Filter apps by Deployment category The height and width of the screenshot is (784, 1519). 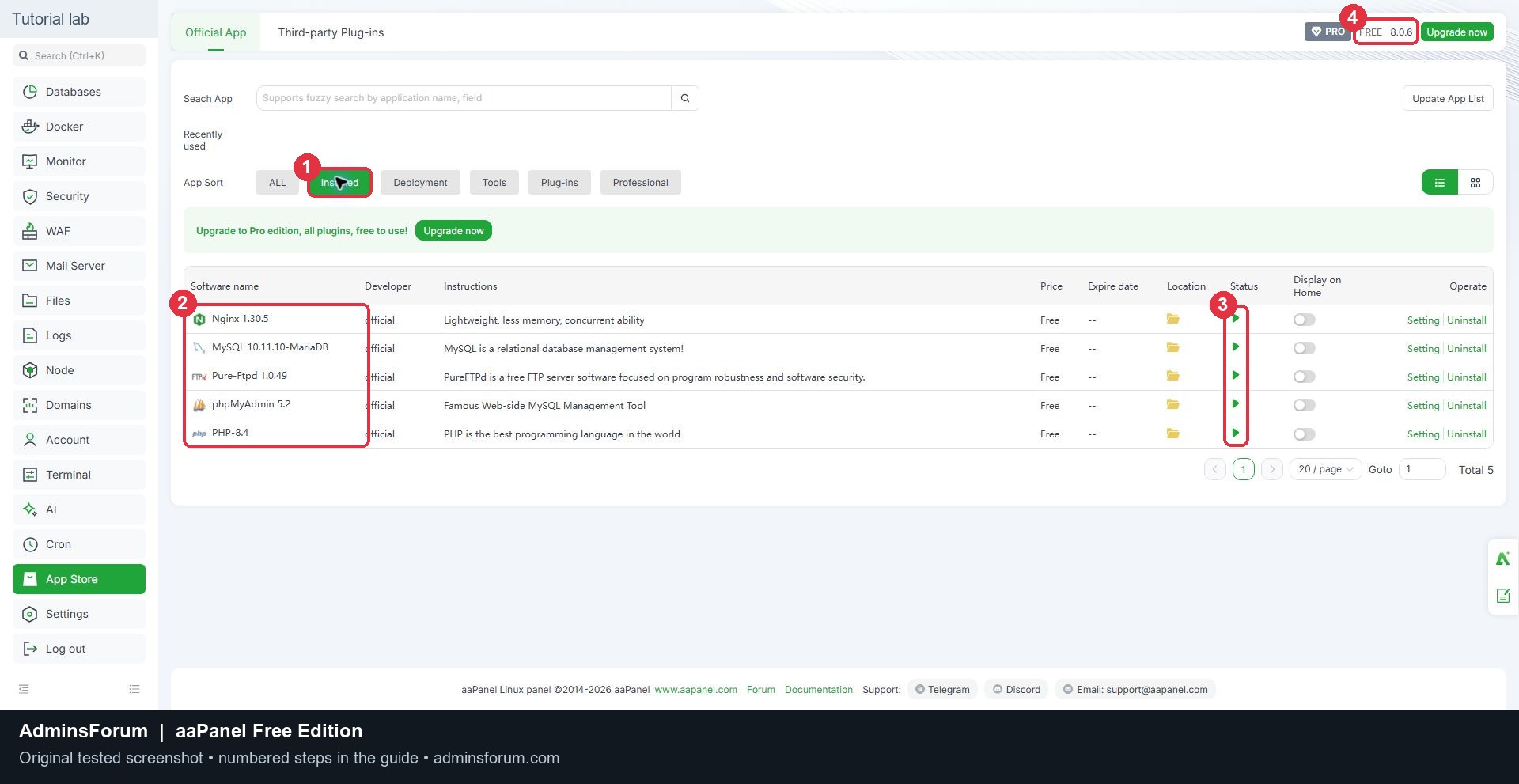[x=420, y=183]
